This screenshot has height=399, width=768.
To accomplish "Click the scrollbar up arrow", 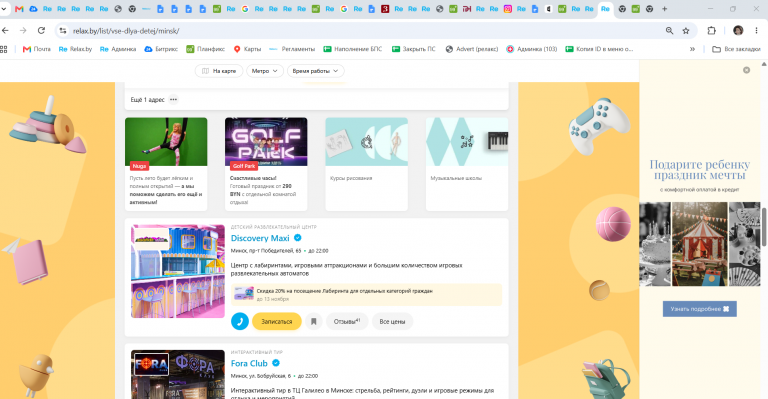I will [764, 64].
